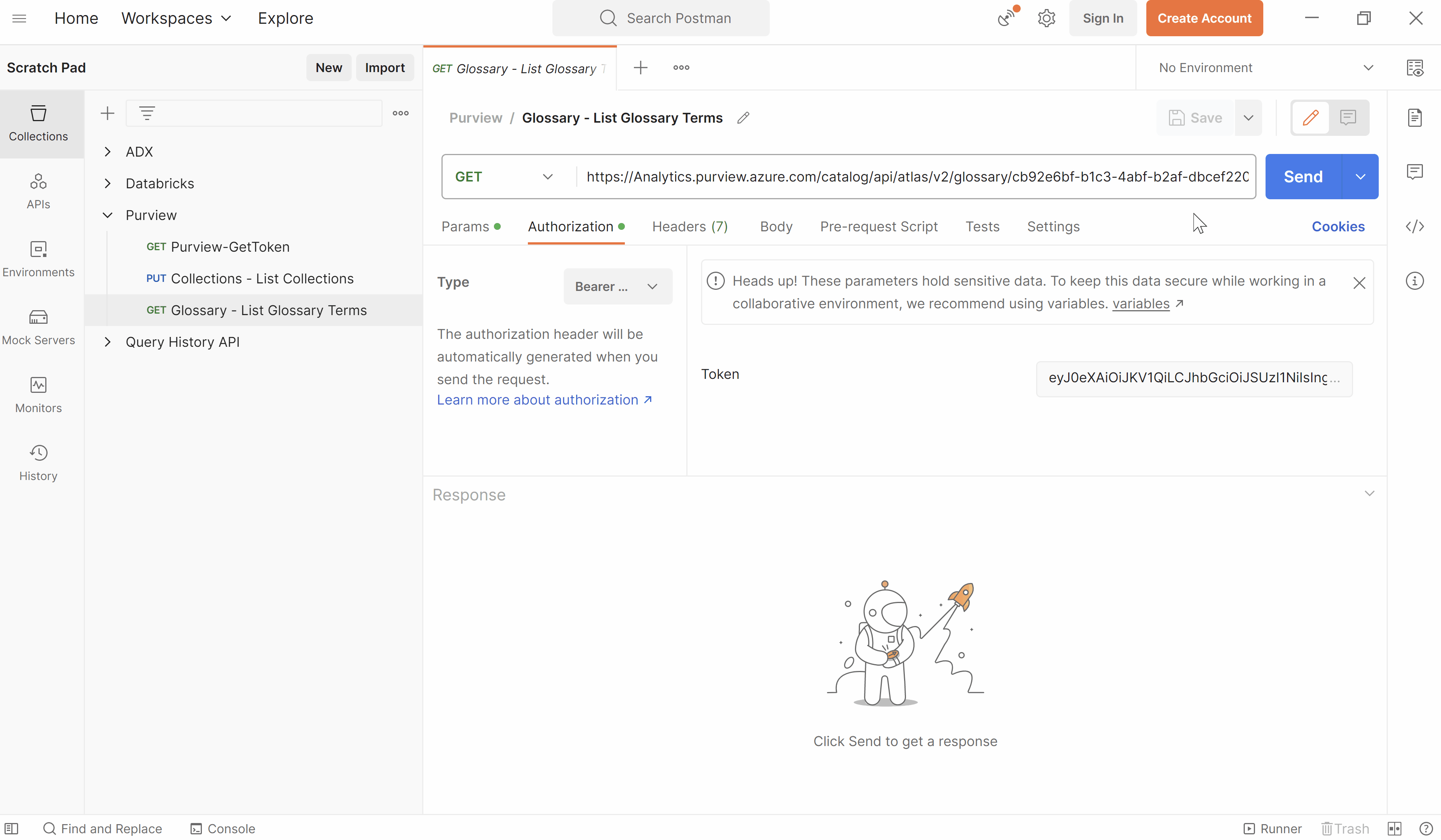Click the Sign In button
The image size is (1441, 840).
coord(1103,18)
